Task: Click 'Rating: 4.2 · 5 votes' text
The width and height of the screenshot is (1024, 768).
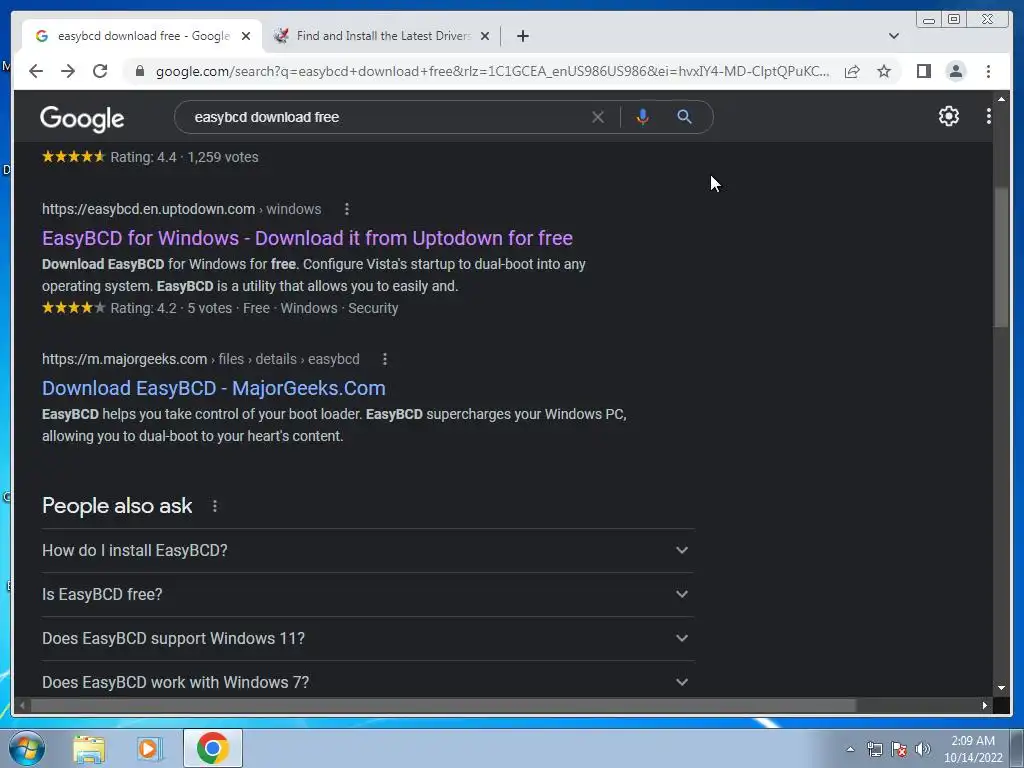Action: tap(171, 308)
